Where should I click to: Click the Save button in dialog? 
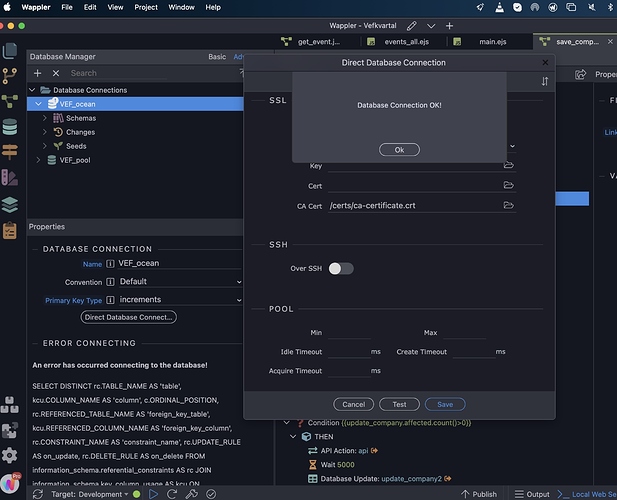point(445,404)
